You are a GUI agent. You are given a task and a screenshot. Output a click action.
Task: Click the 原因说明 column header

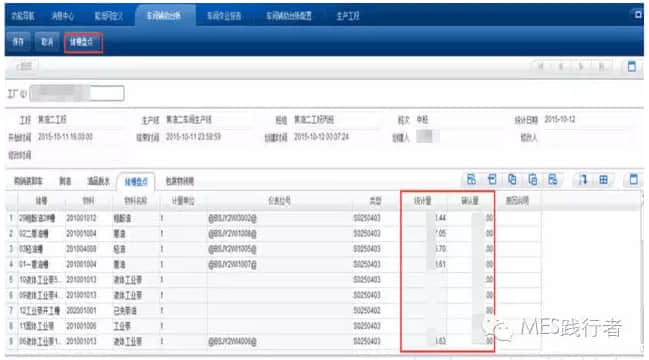point(517,201)
